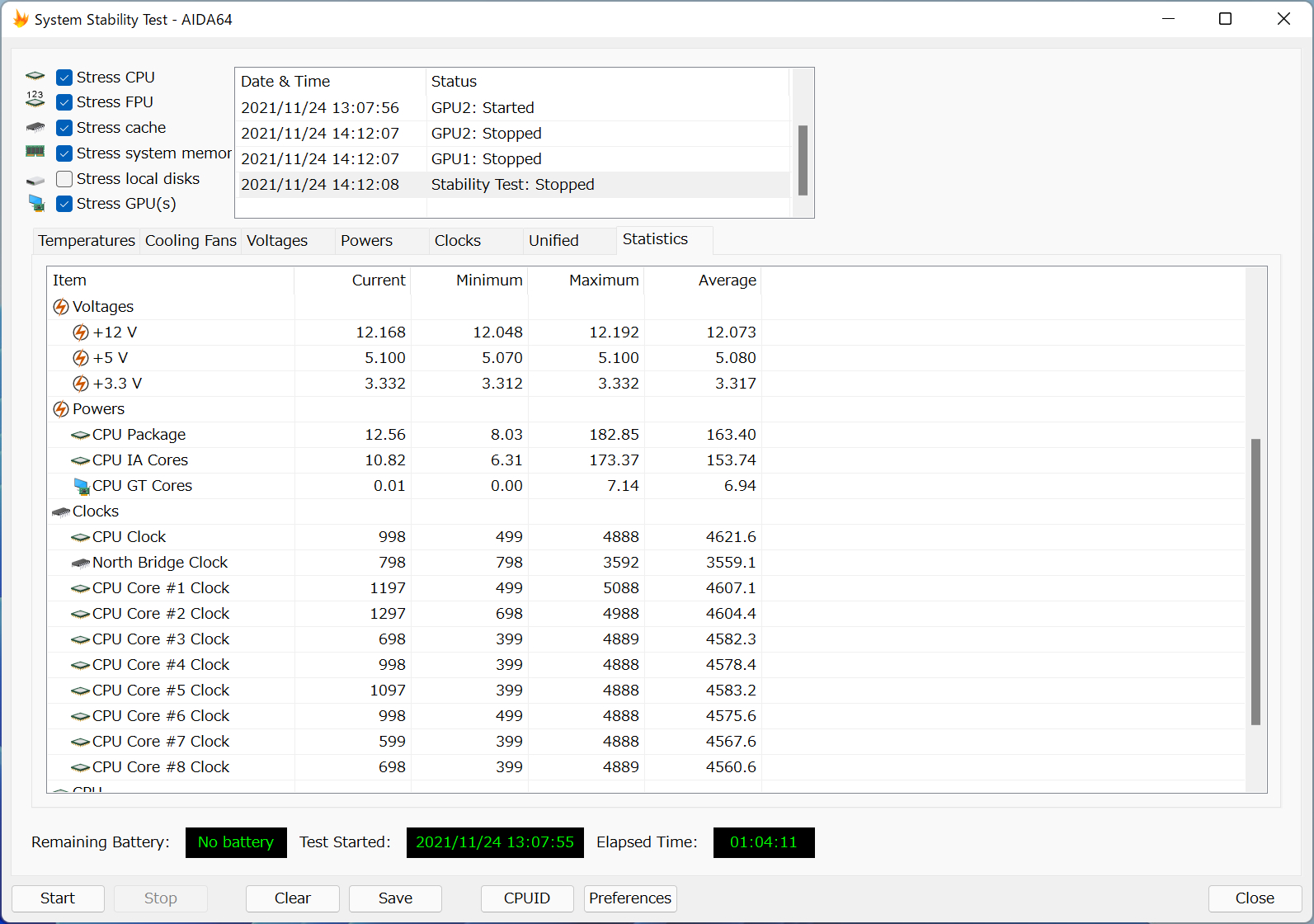Viewport: 1314px width, 924px height.
Task: Click the CPU Core #6 Clock icon
Action: [x=81, y=716]
